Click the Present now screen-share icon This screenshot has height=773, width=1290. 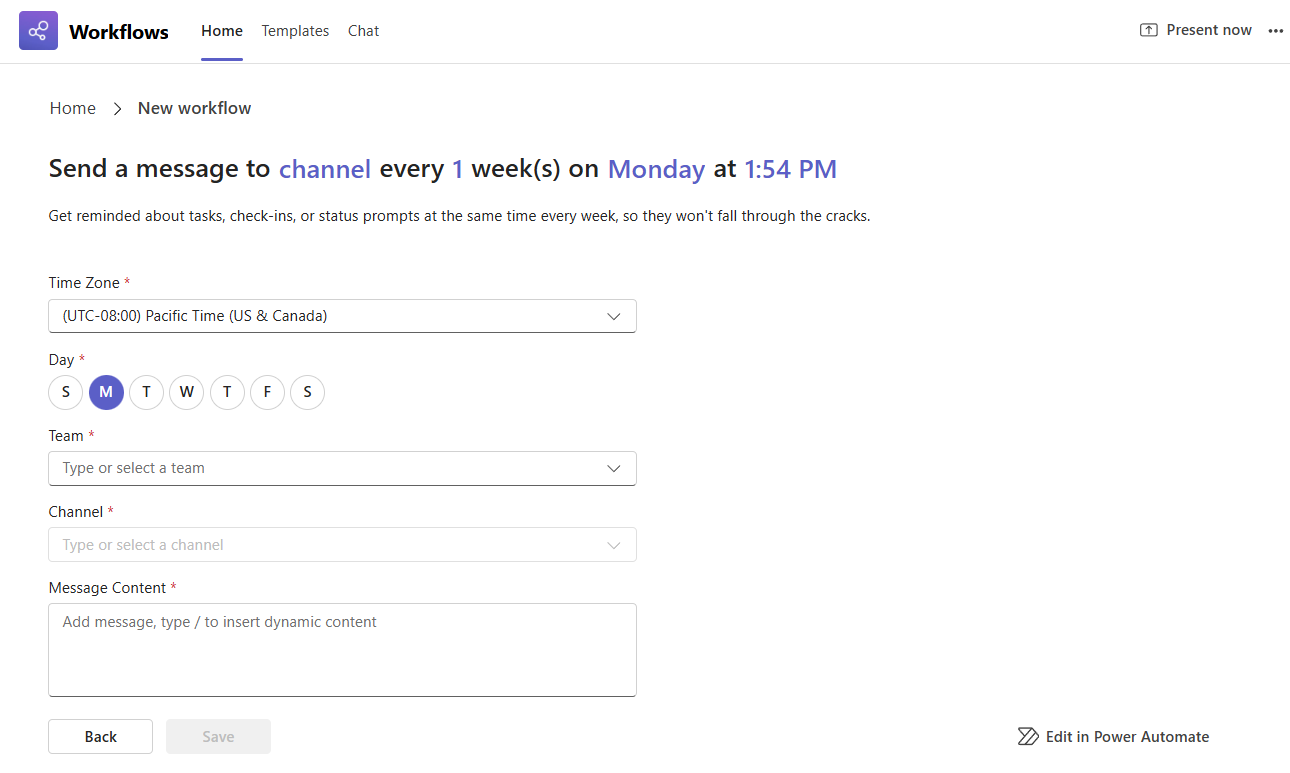1149,30
